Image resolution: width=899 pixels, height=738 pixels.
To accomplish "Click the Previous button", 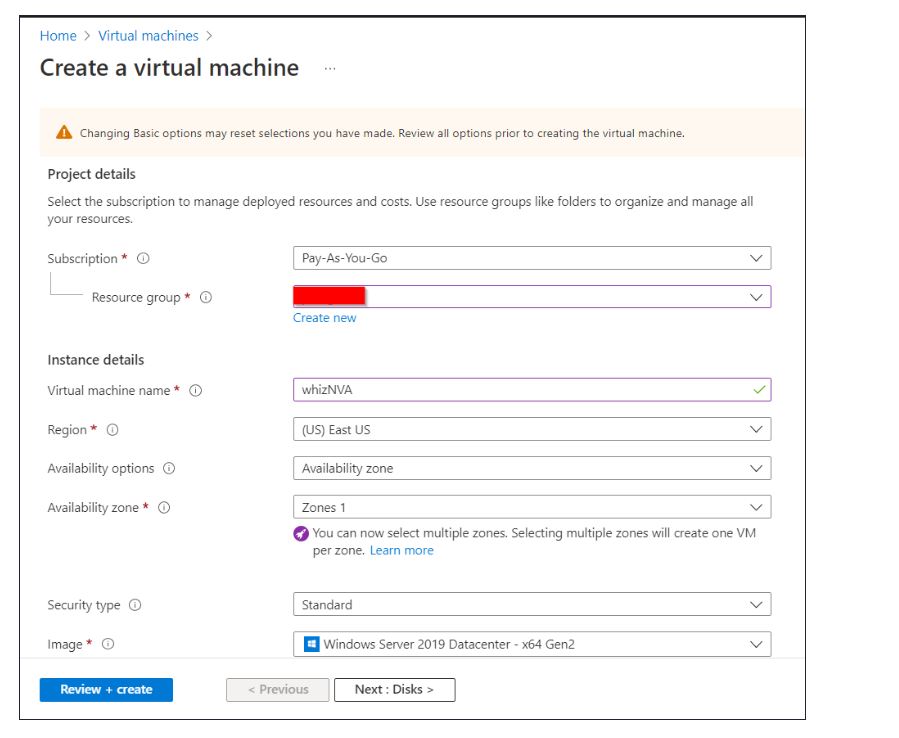I will [277, 690].
